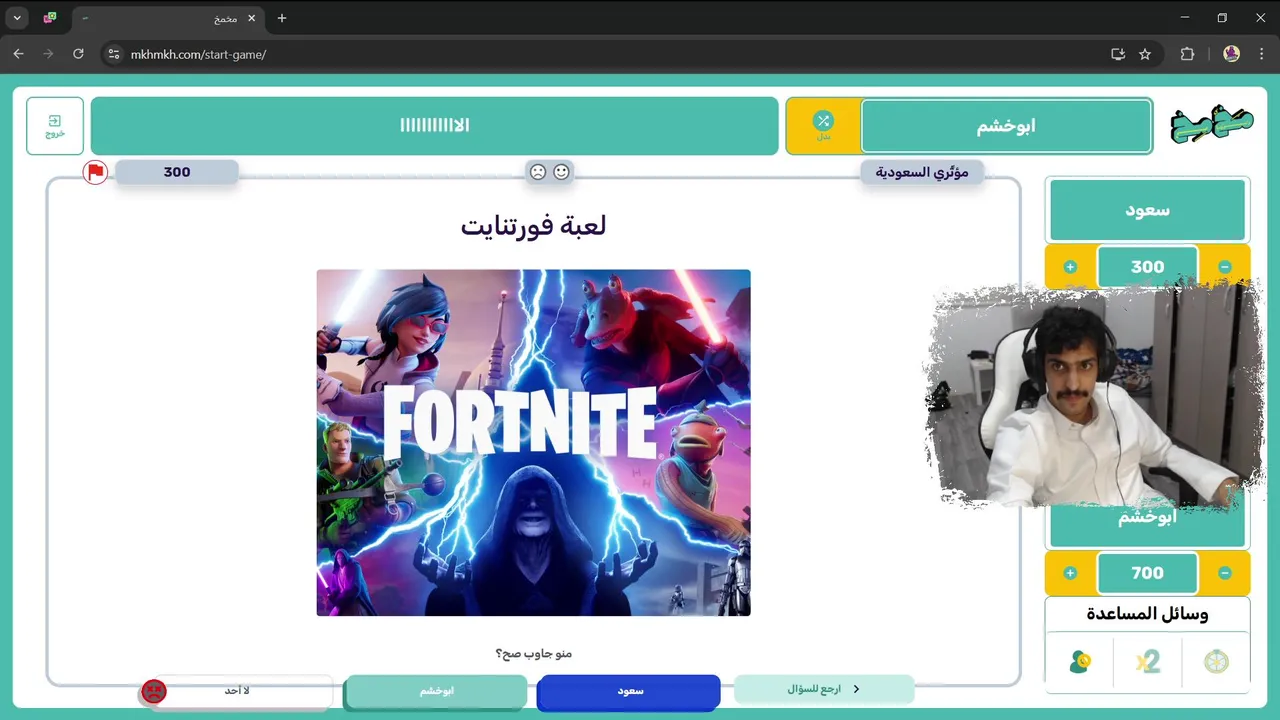Use the call-a-friend lifeline icon
Viewport: 1280px width, 720px height.
(x=1080, y=661)
